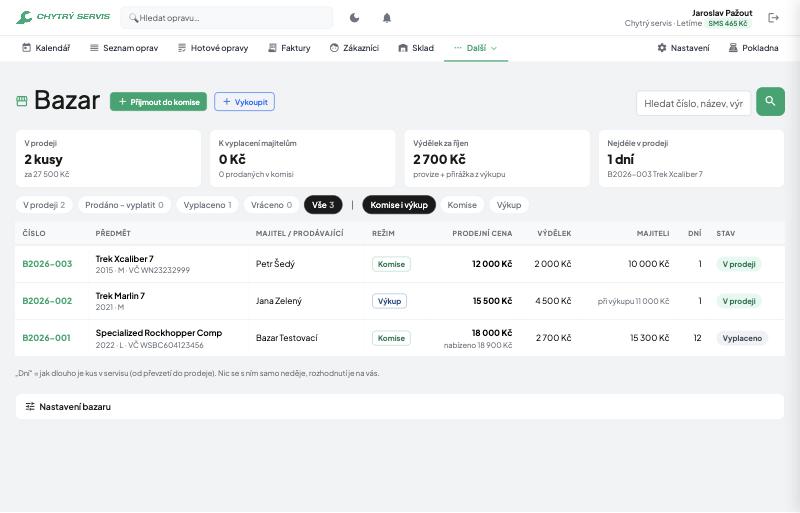Click the logout icon
Image resolution: width=800 pixels, height=513 pixels.
[773, 18]
